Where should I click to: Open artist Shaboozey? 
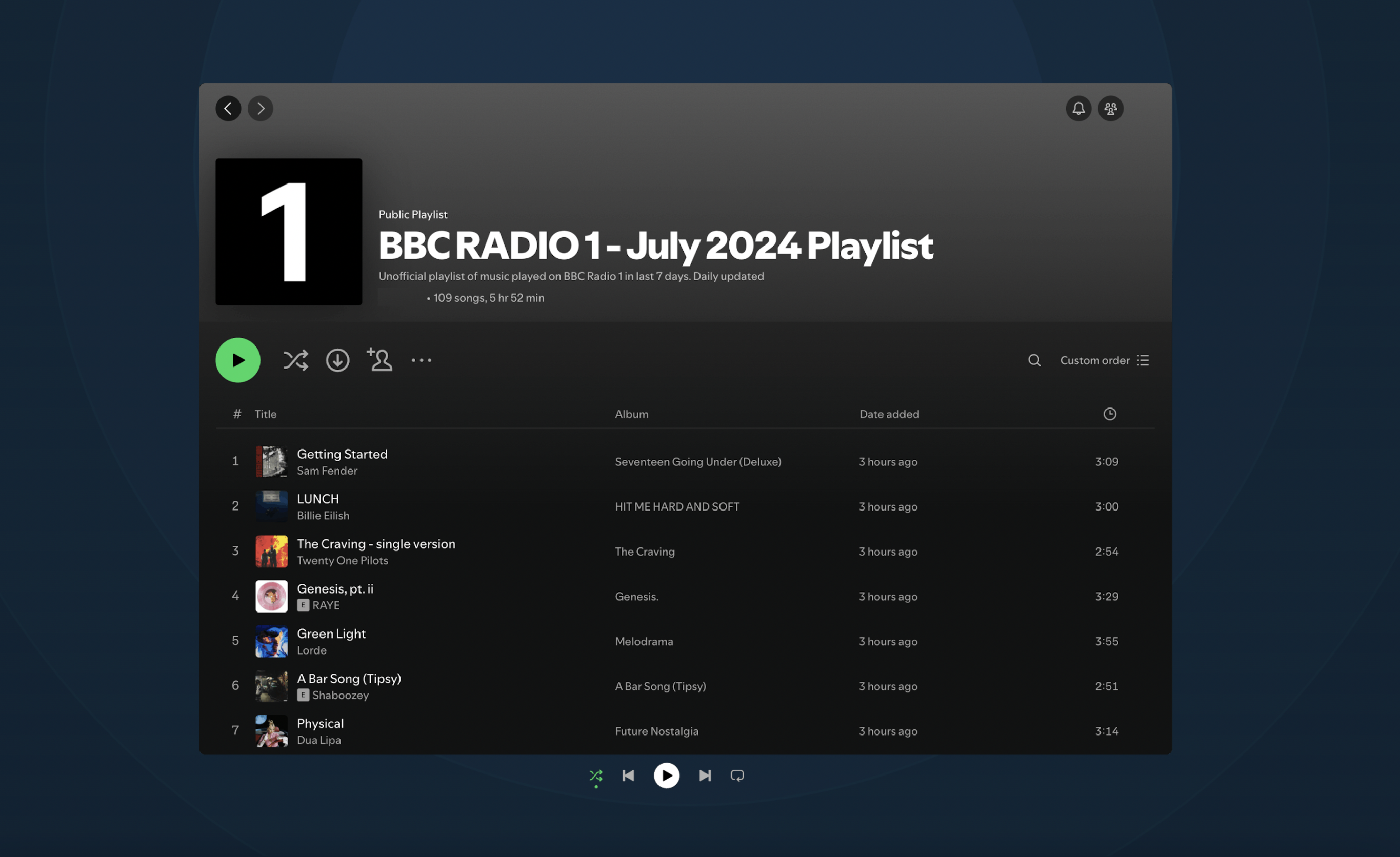coord(340,695)
